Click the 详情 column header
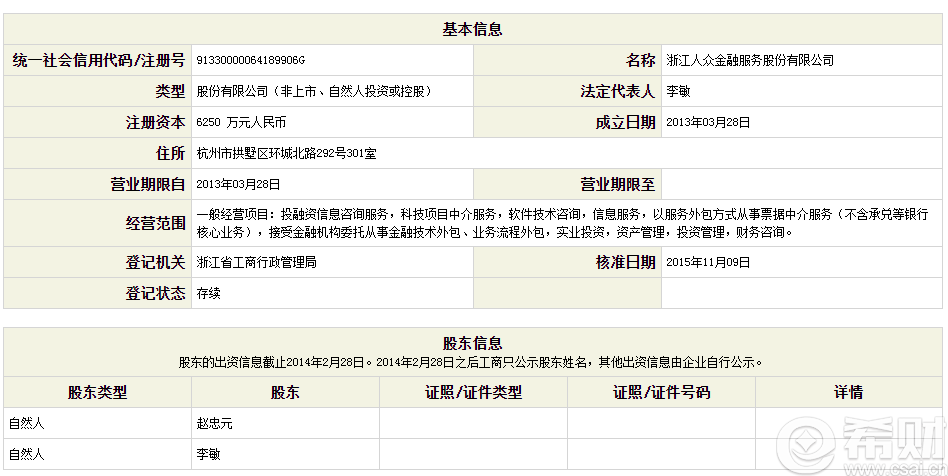948x476 pixels. pyautogui.click(x=848, y=393)
